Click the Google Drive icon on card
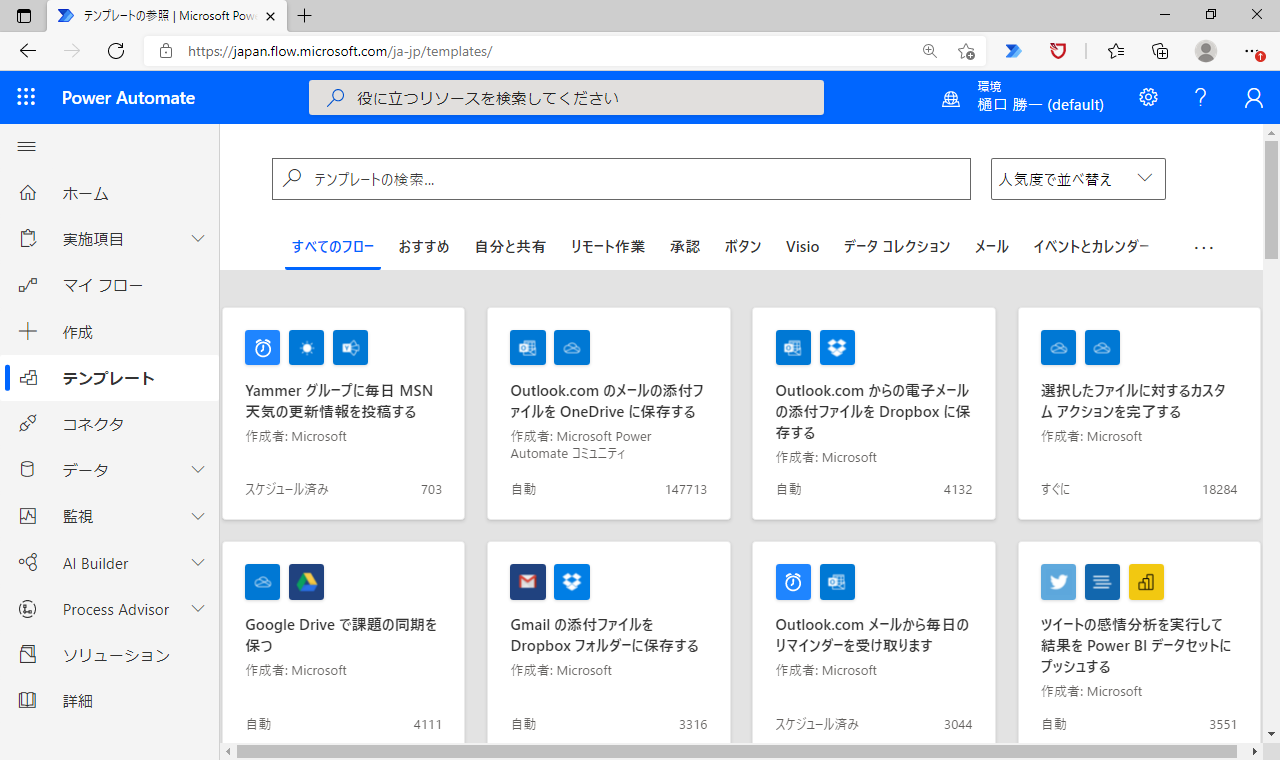The image size is (1280, 760). (307, 581)
